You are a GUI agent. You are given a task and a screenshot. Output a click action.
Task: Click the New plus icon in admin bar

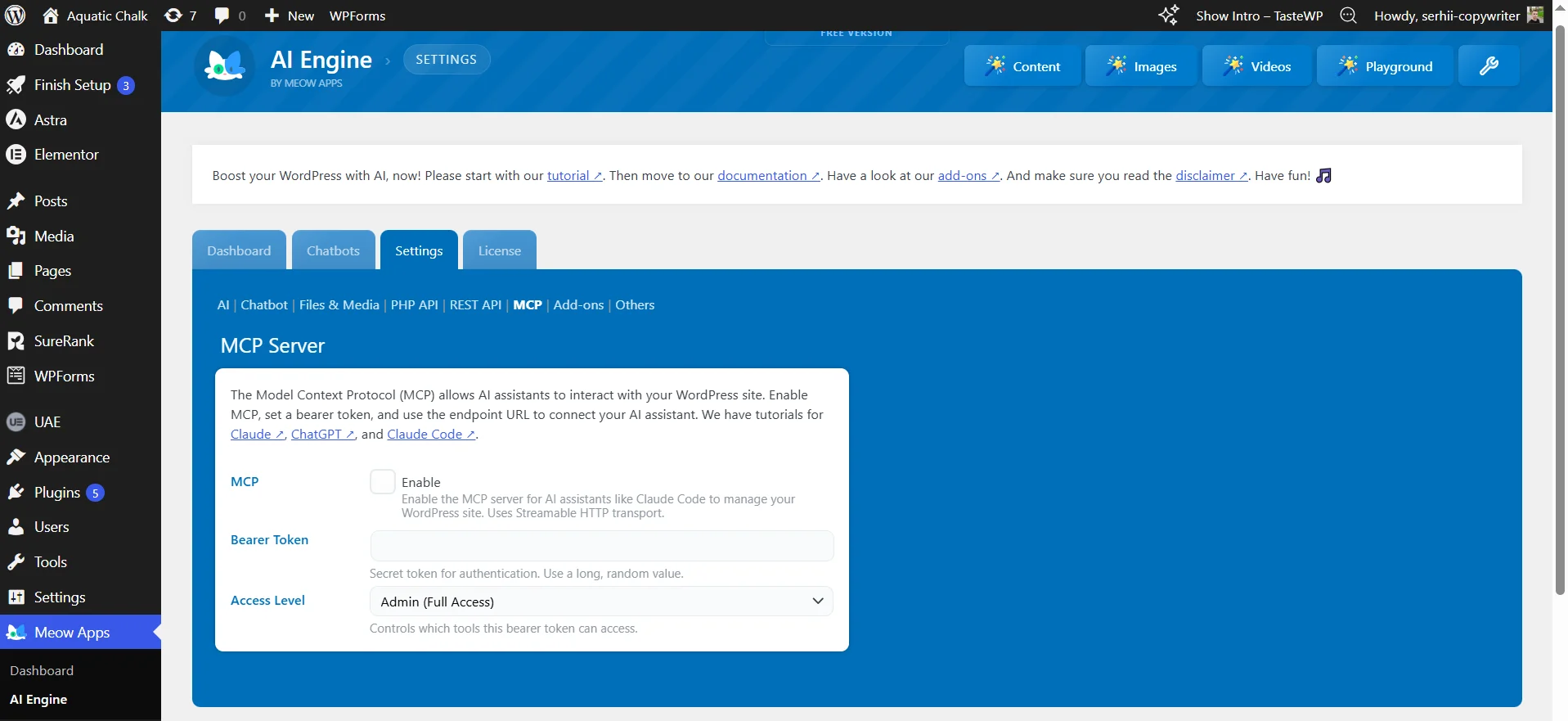272,16
